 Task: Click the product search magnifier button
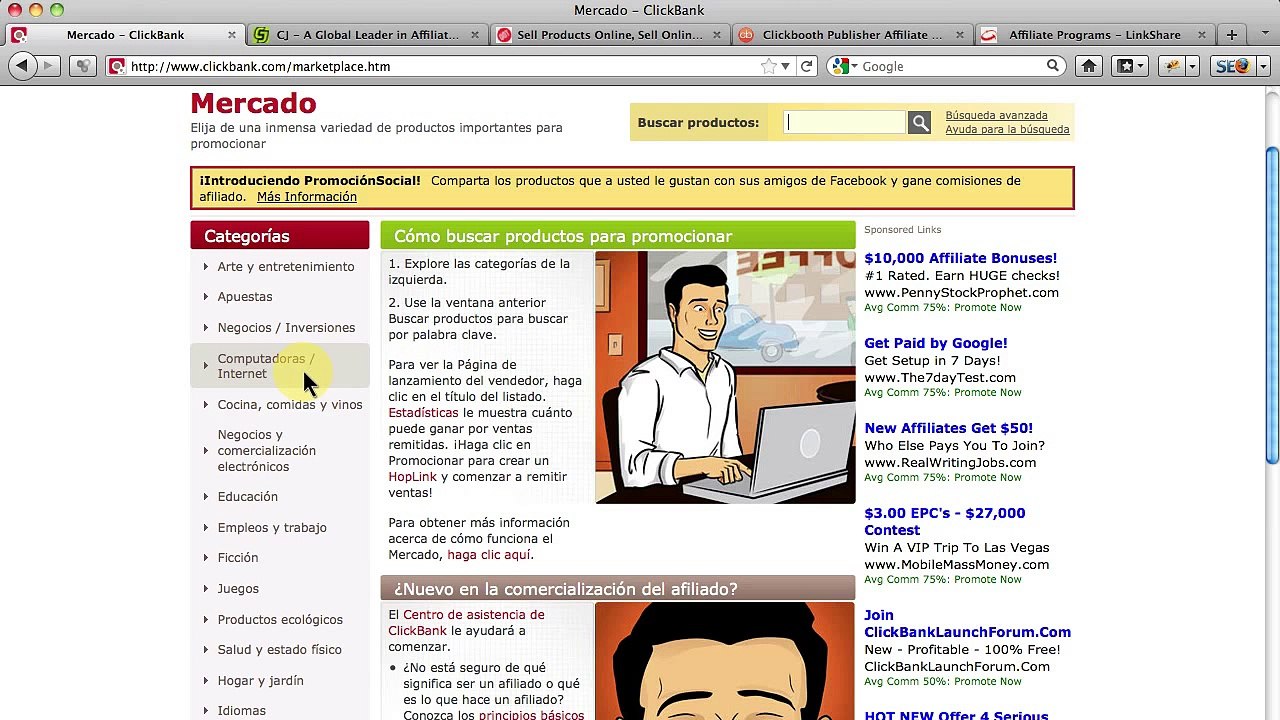coord(919,122)
